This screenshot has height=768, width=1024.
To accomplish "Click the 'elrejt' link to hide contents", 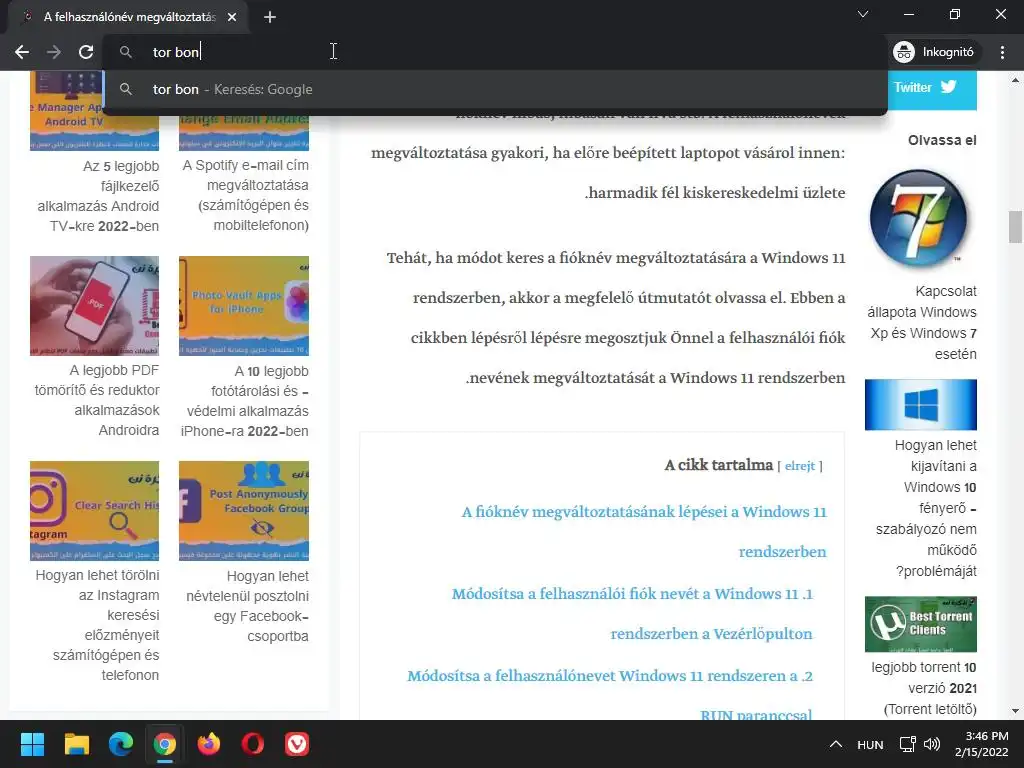I will 799,466.
